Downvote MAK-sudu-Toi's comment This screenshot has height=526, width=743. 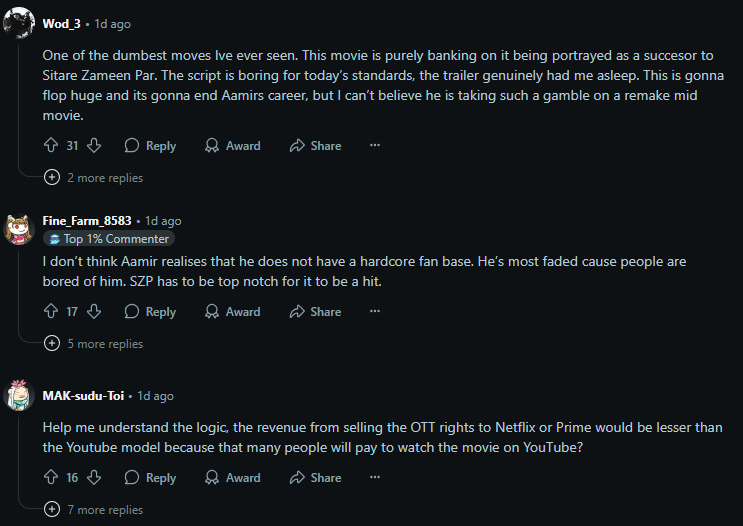pos(94,478)
